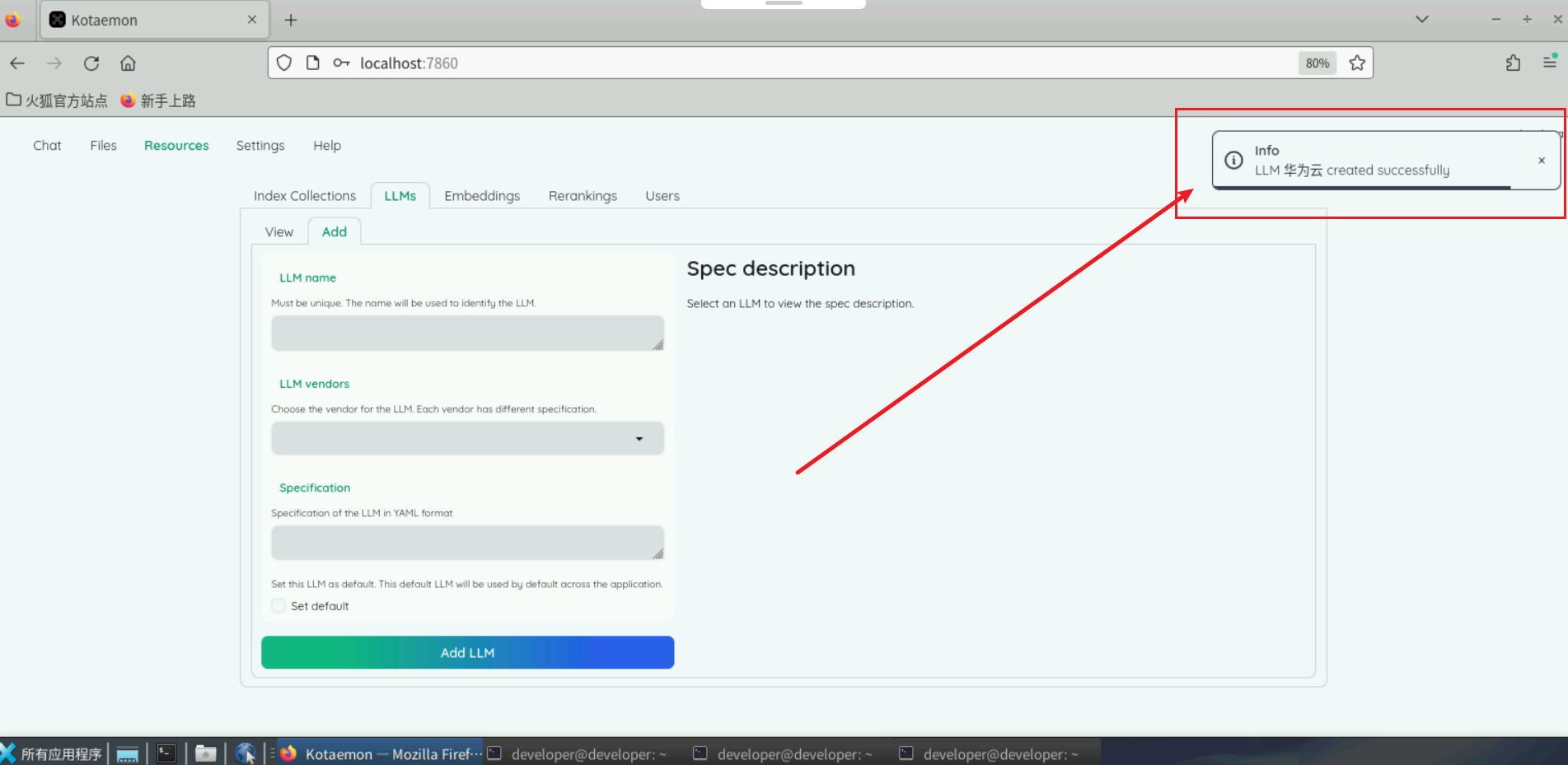Click the Add LLM button
The height and width of the screenshot is (765, 1568).
pos(467,653)
